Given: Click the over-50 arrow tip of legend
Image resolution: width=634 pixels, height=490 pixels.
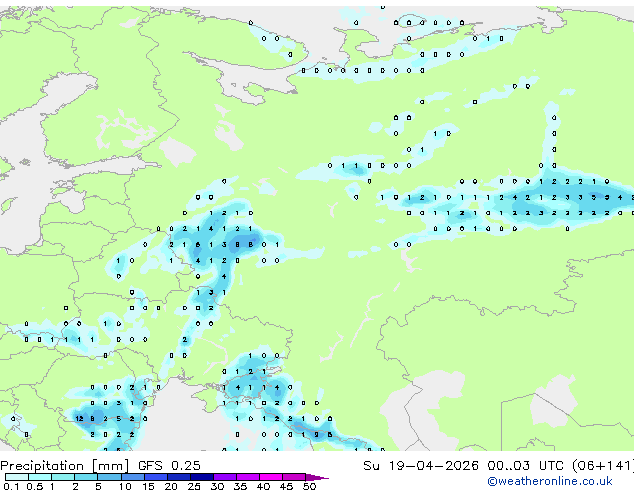Looking at the screenshot, I should click(x=317, y=477).
